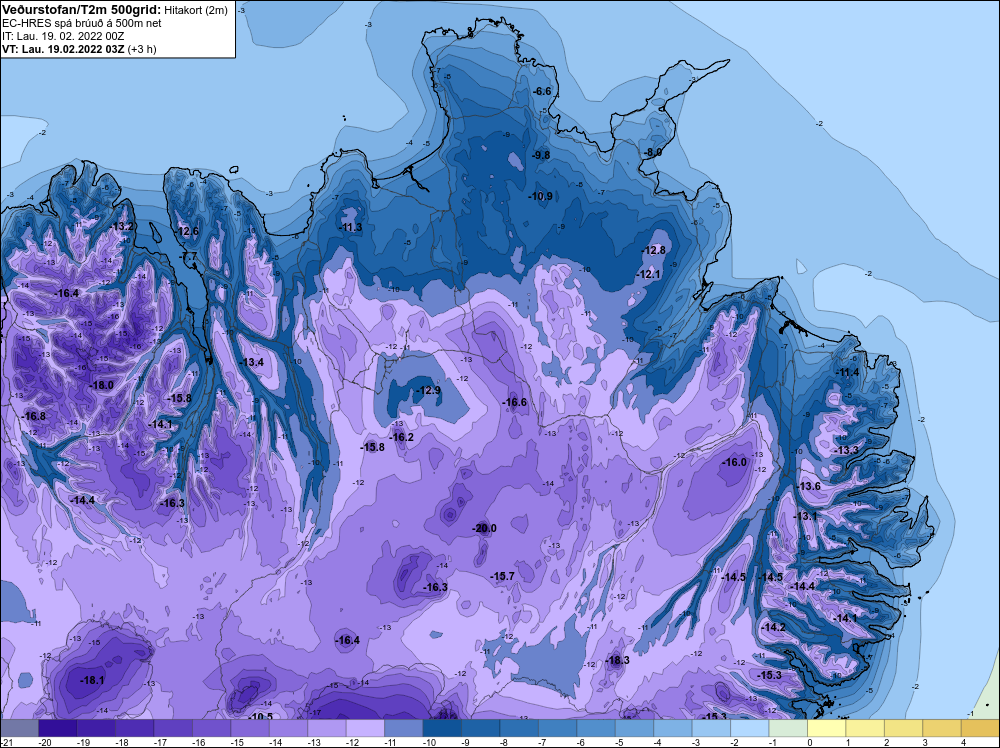
Task: Click the -10.9 temperature value
Action: point(541,196)
